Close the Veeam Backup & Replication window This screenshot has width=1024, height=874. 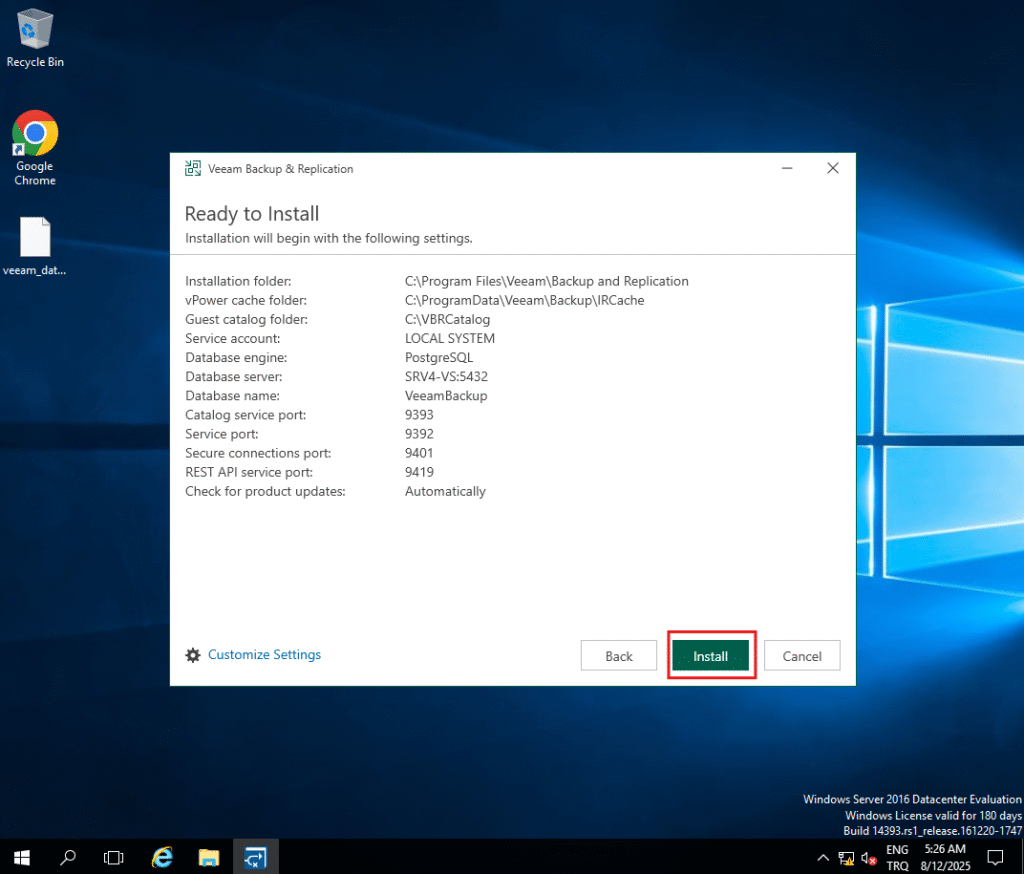[833, 169]
